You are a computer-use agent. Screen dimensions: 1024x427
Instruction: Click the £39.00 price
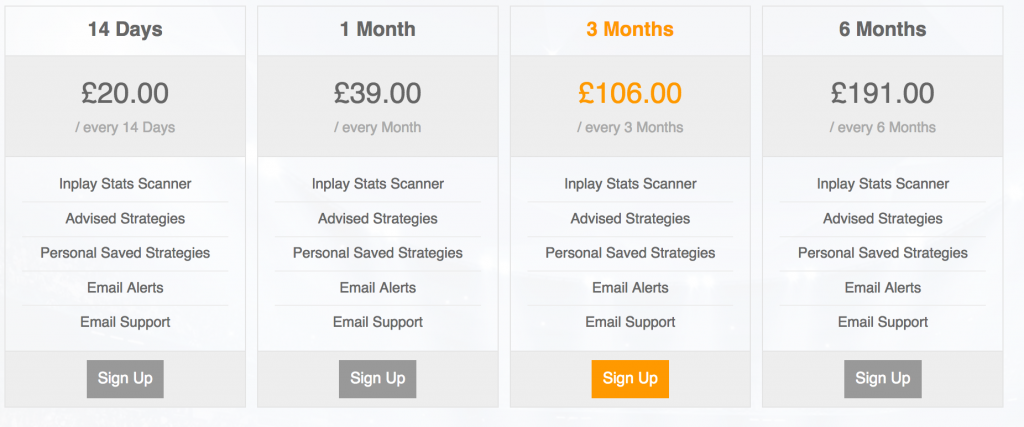click(x=377, y=93)
